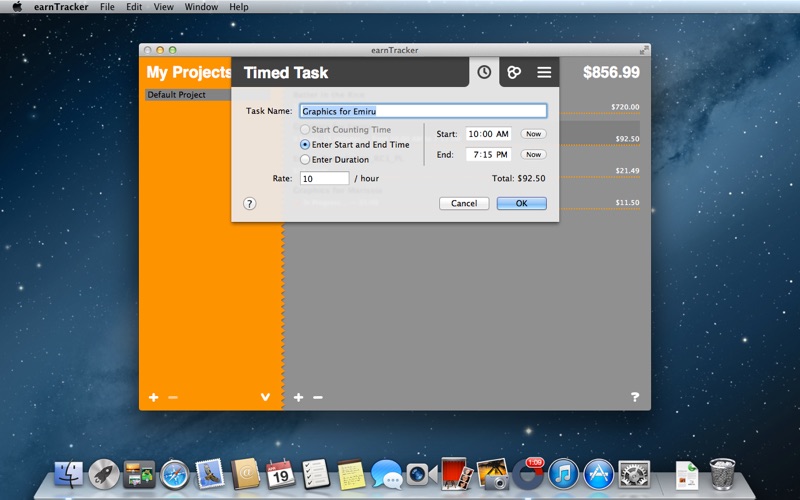Screen dimensions: 800x500
Task: Click the Rate per hour input field
Action: (x=324, y=178)
